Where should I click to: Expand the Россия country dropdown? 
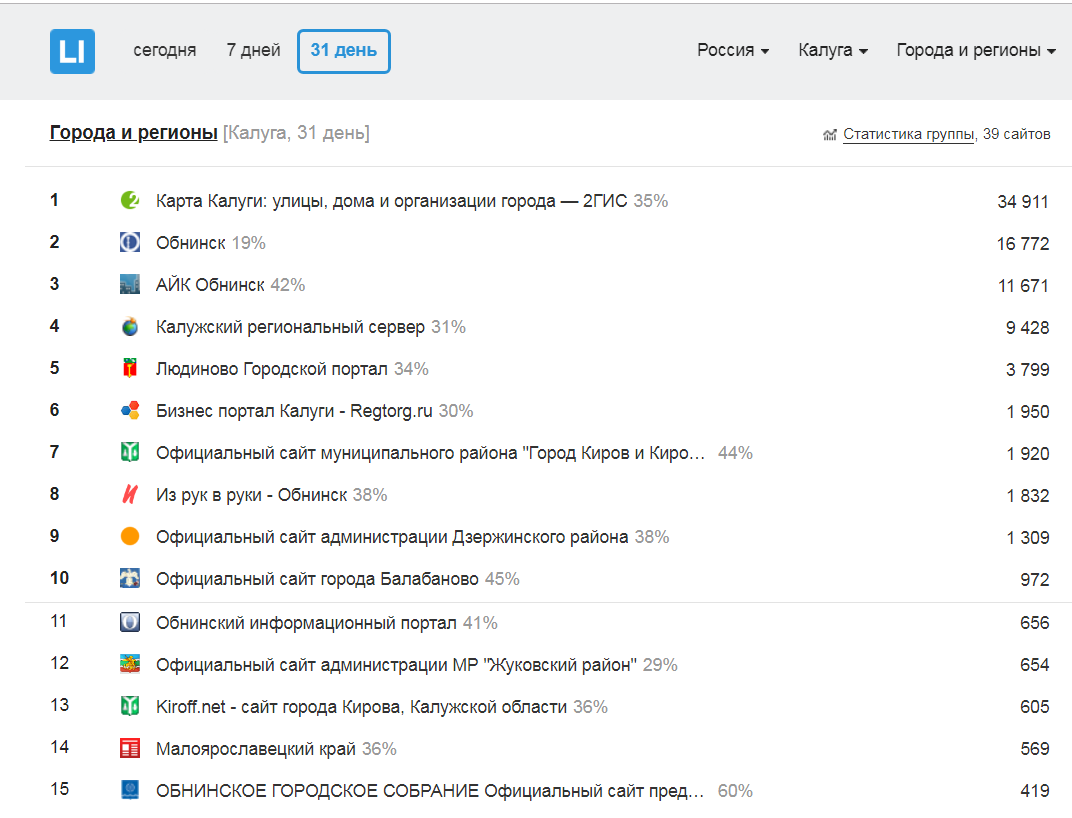tap(733, 51)
